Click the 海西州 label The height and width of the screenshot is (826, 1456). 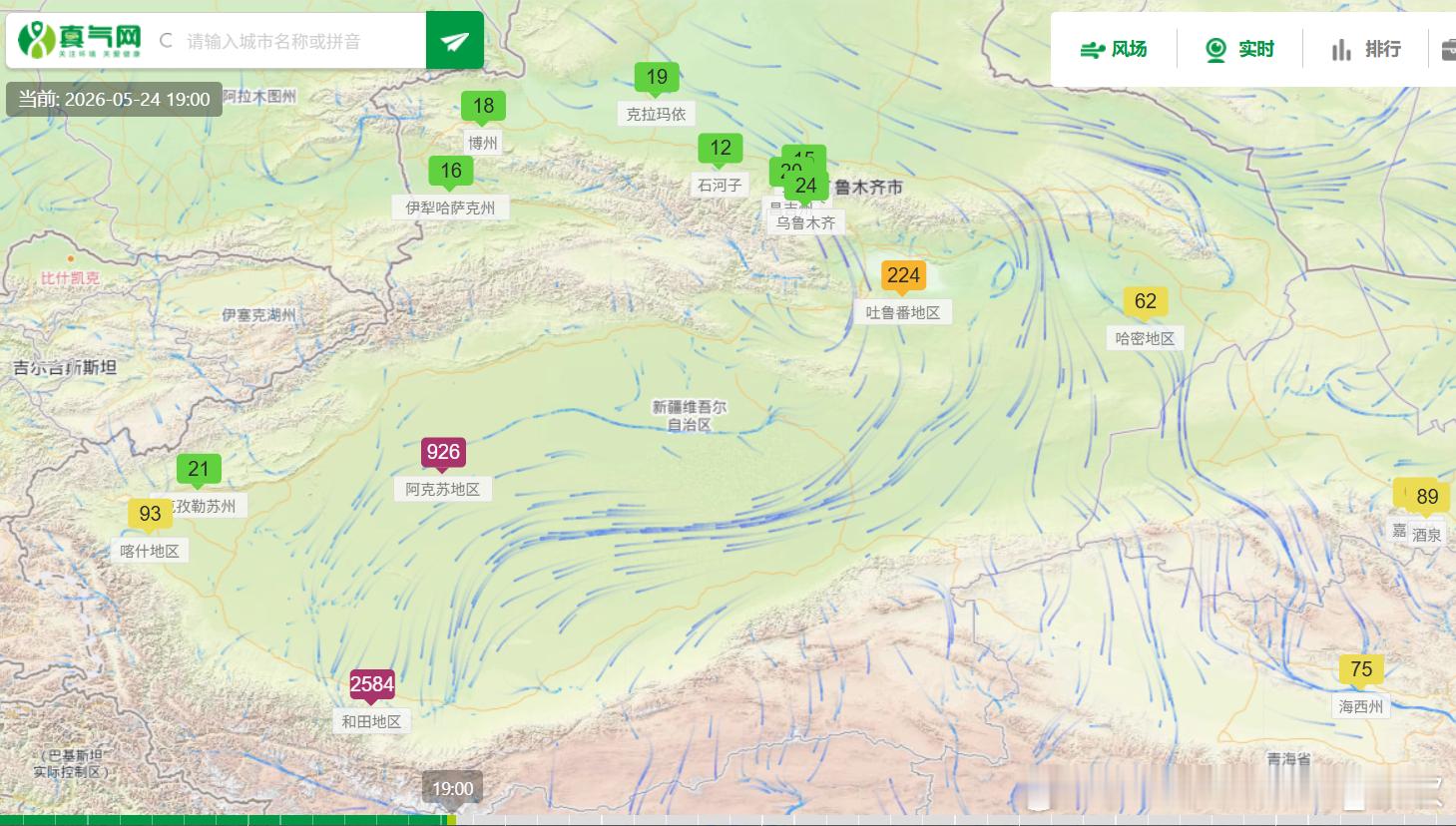(x=1361, y=707)
